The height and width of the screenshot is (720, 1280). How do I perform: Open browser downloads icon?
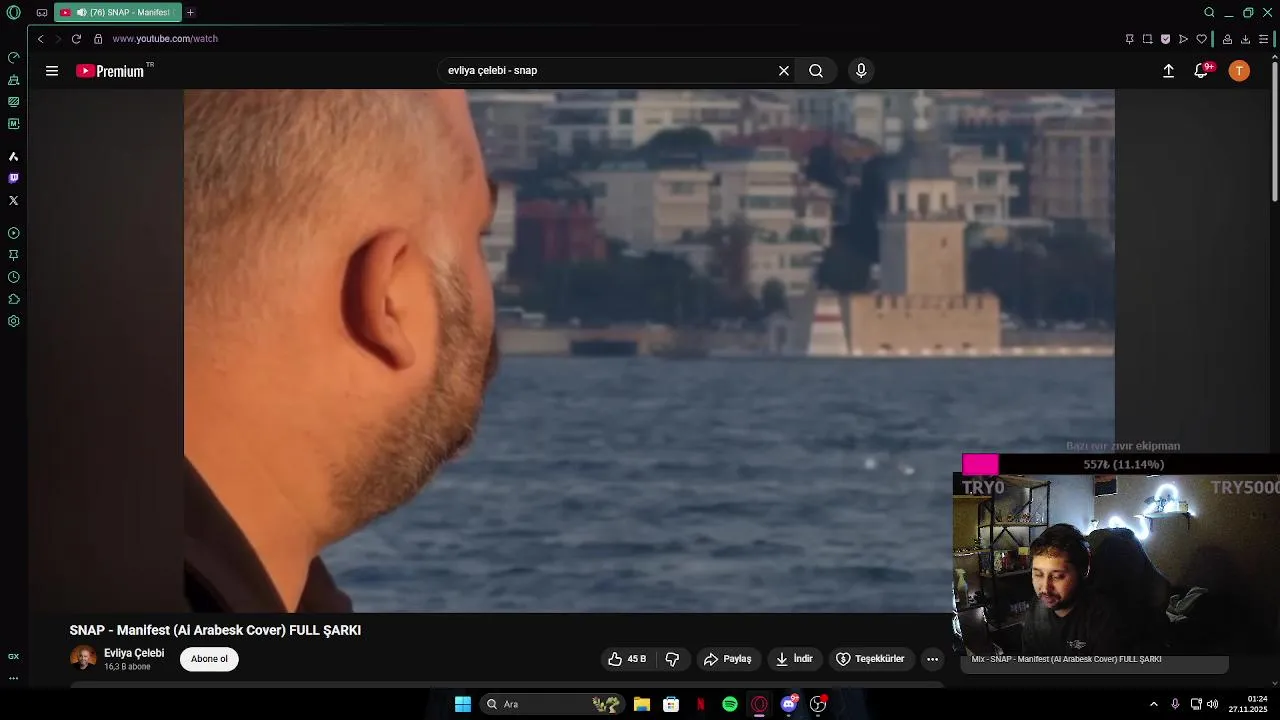point(1245,39)
